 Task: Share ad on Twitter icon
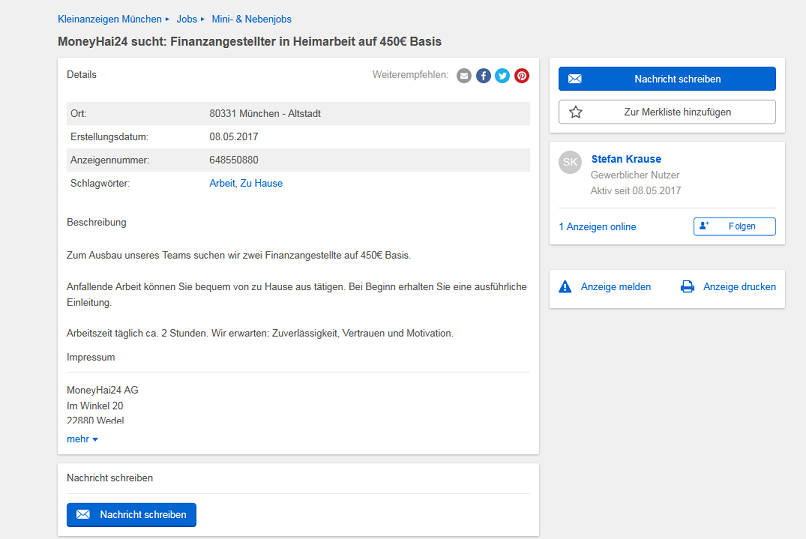coord(502,76)
